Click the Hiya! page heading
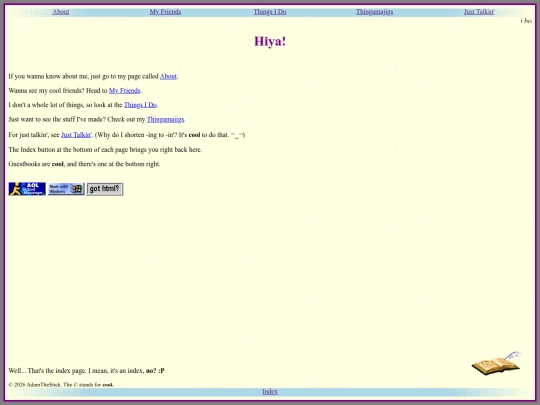Viewport: 540px width, 405px height. pos(270,41)
